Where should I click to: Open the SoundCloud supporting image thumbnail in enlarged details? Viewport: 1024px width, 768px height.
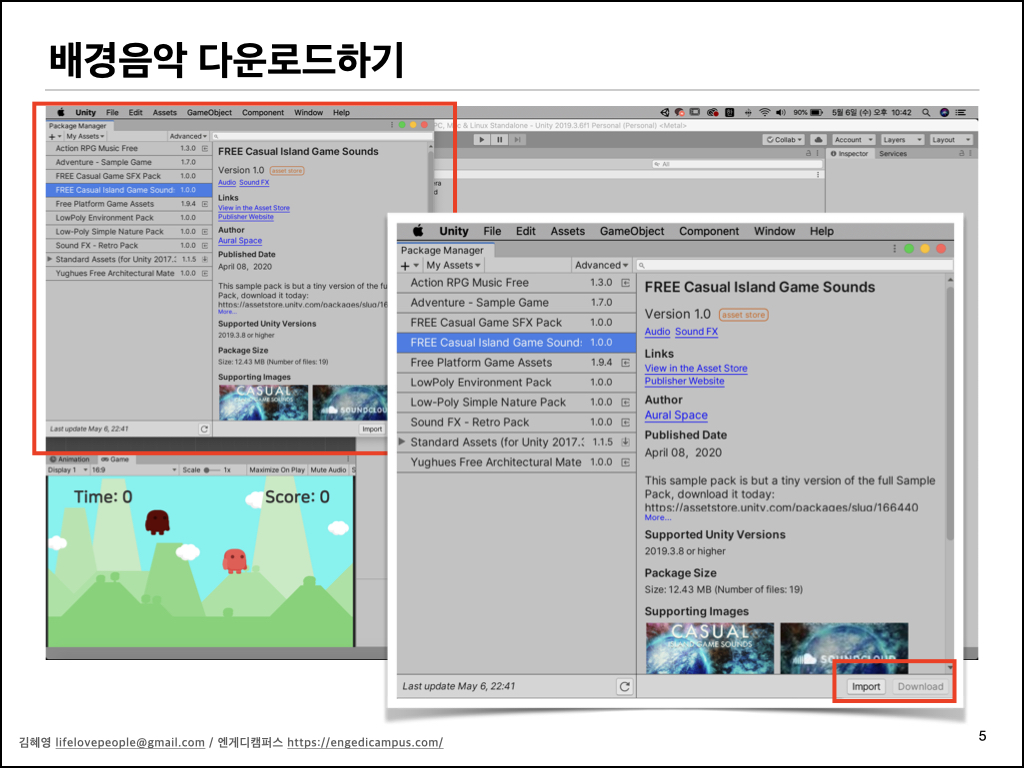[844, 648]
